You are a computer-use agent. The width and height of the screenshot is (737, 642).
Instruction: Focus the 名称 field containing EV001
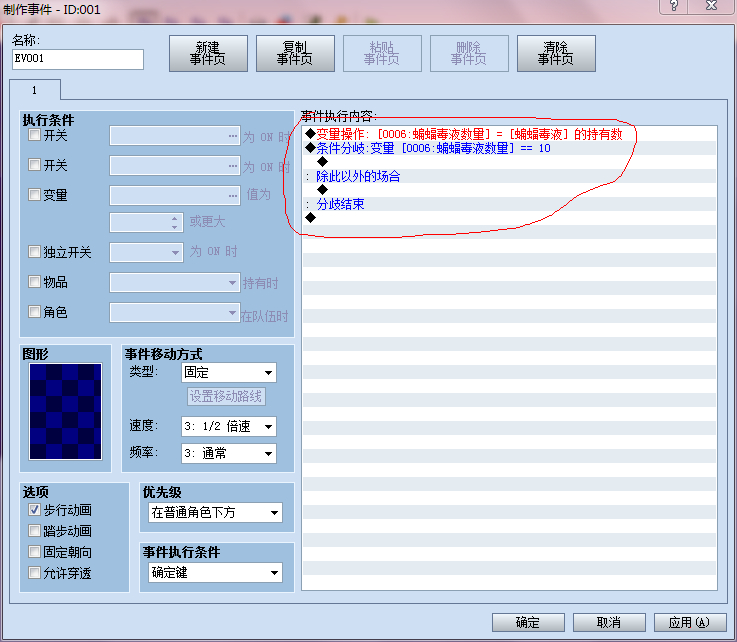[x=78, y=59]
